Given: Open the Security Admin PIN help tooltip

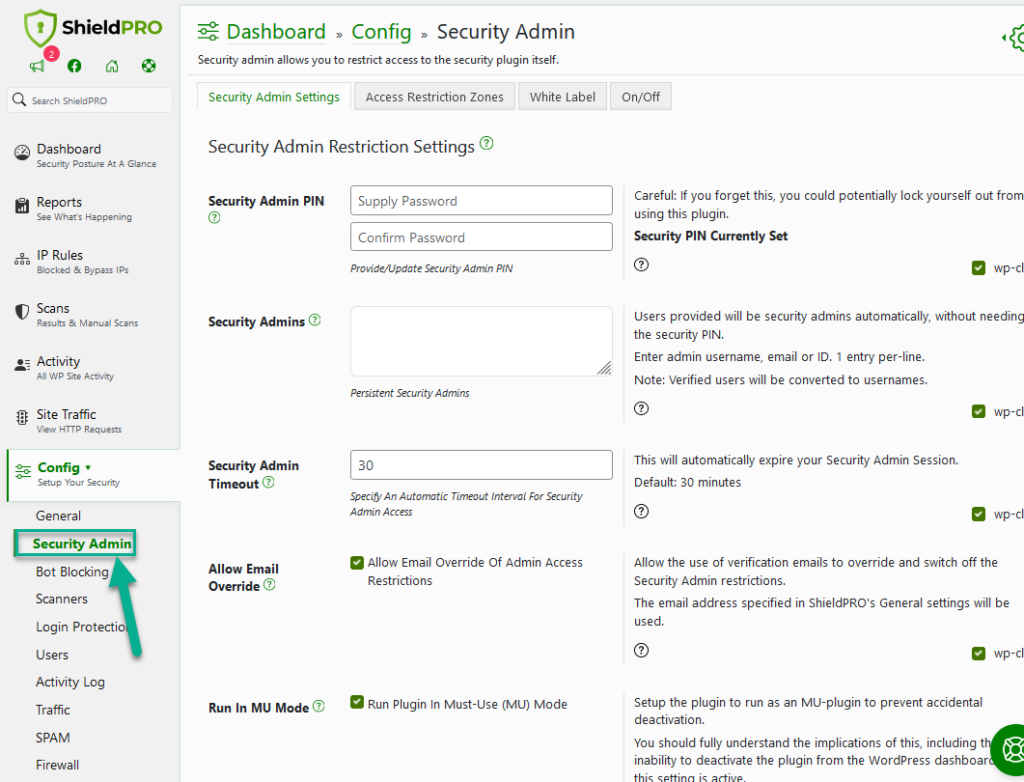Looking at the screenshot, I should point(213,216).
